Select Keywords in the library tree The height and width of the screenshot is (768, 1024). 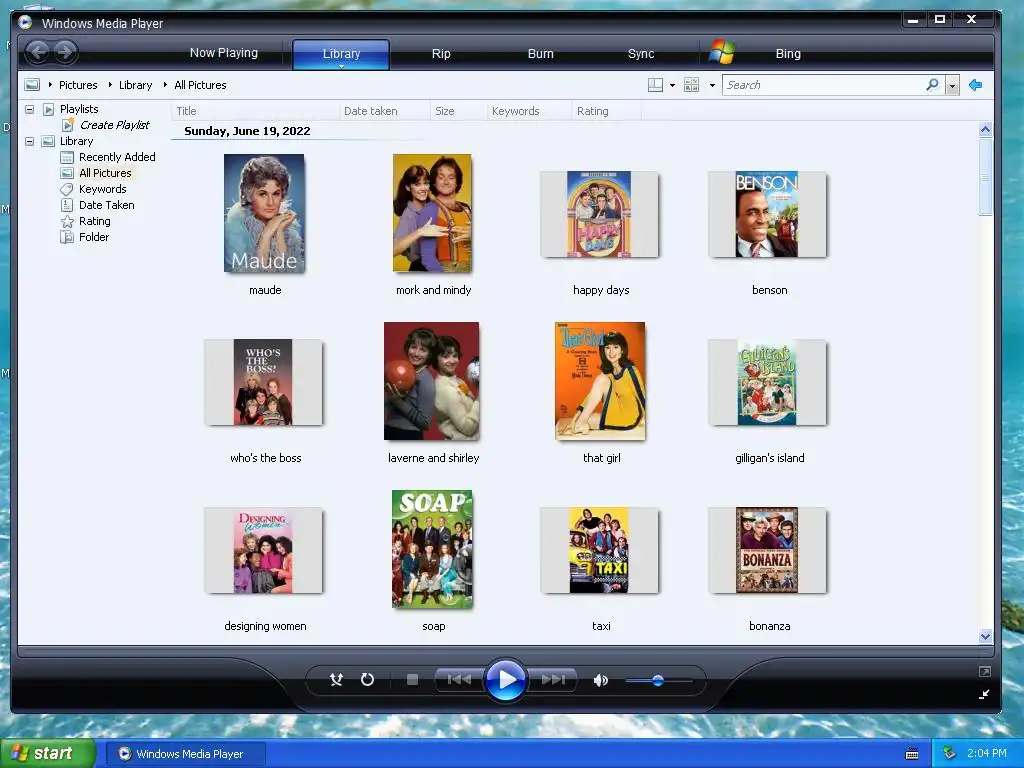(103, 189)
